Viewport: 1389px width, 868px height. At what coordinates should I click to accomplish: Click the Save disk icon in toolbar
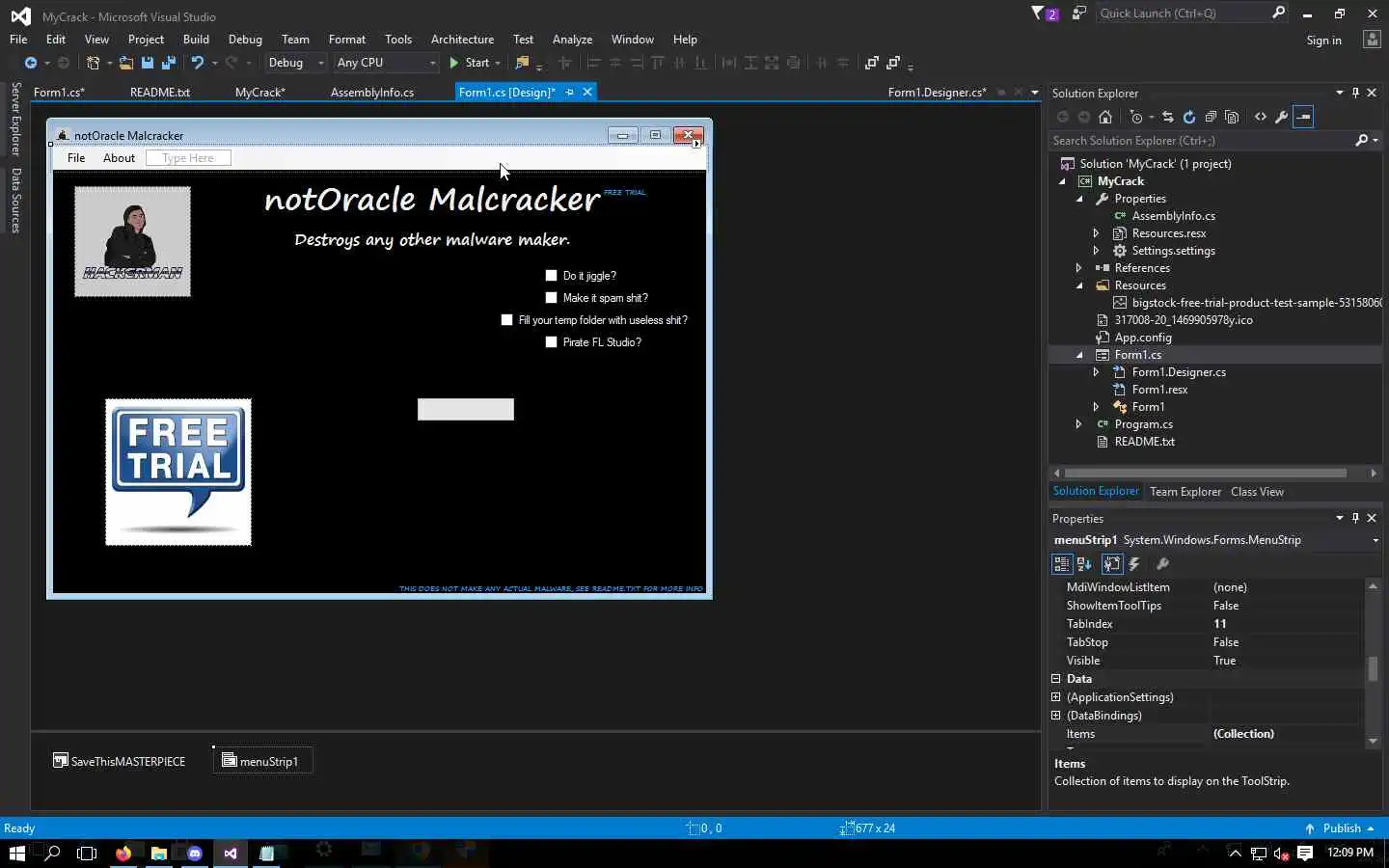(148, 63)
